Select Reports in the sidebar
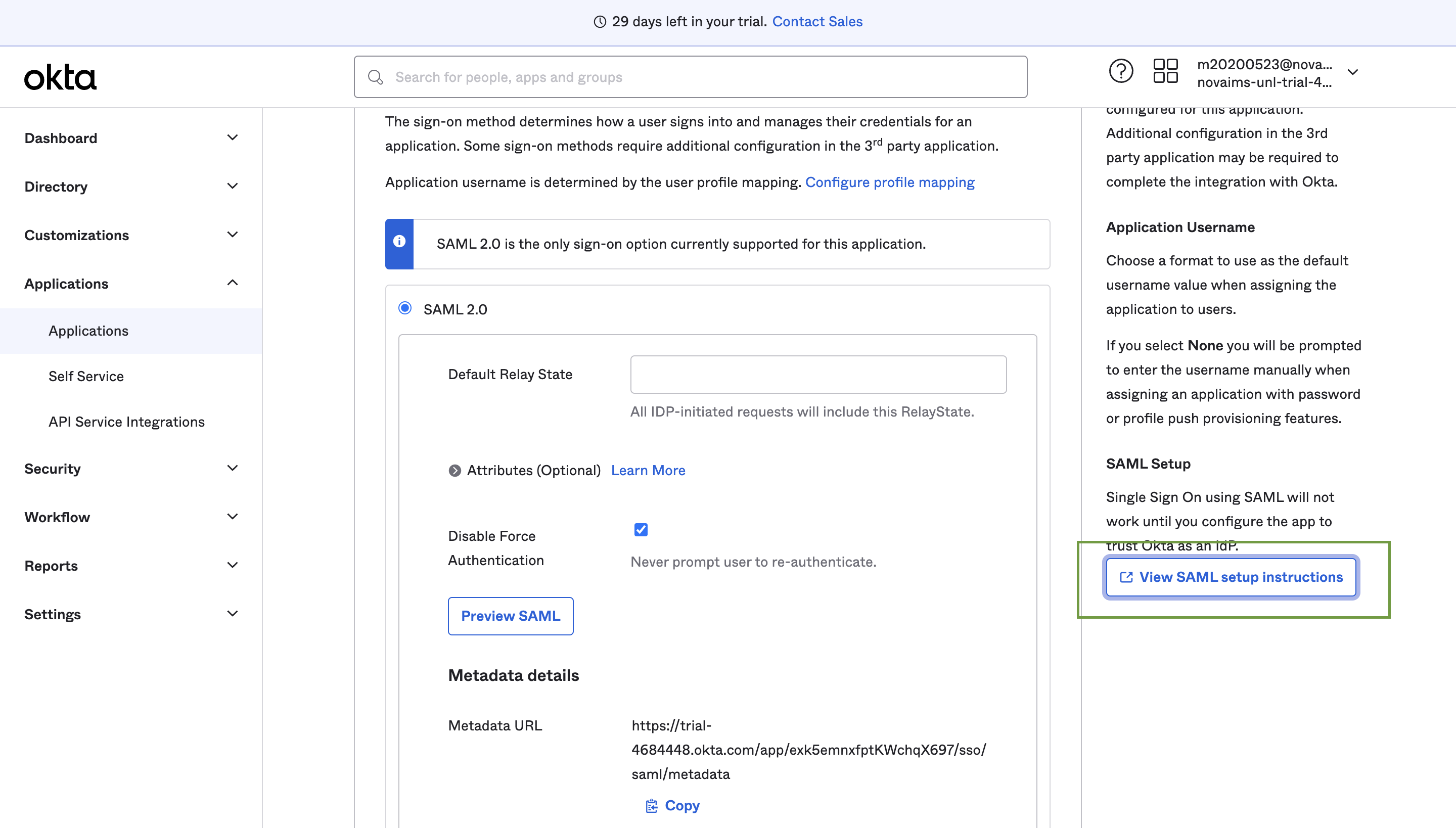The image size is (1456, 828). pos(51,566)
